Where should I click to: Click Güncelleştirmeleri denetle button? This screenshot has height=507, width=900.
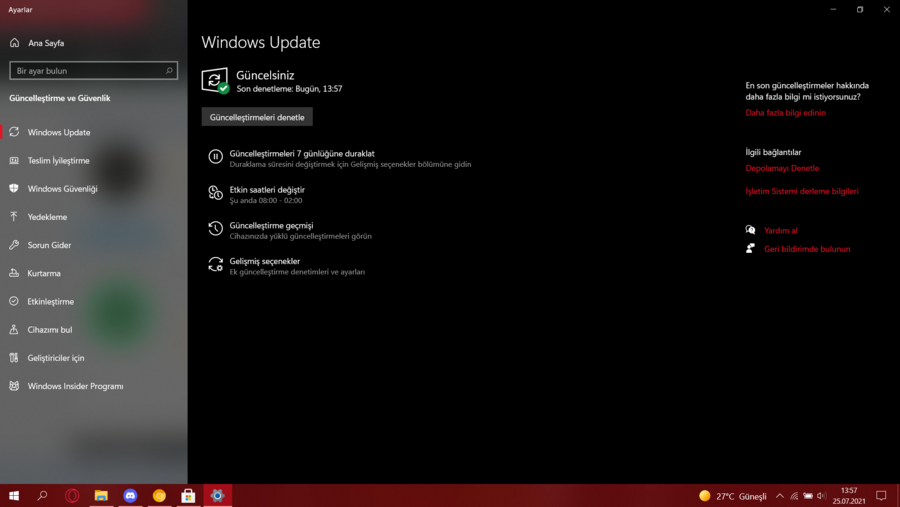point(257,117)
